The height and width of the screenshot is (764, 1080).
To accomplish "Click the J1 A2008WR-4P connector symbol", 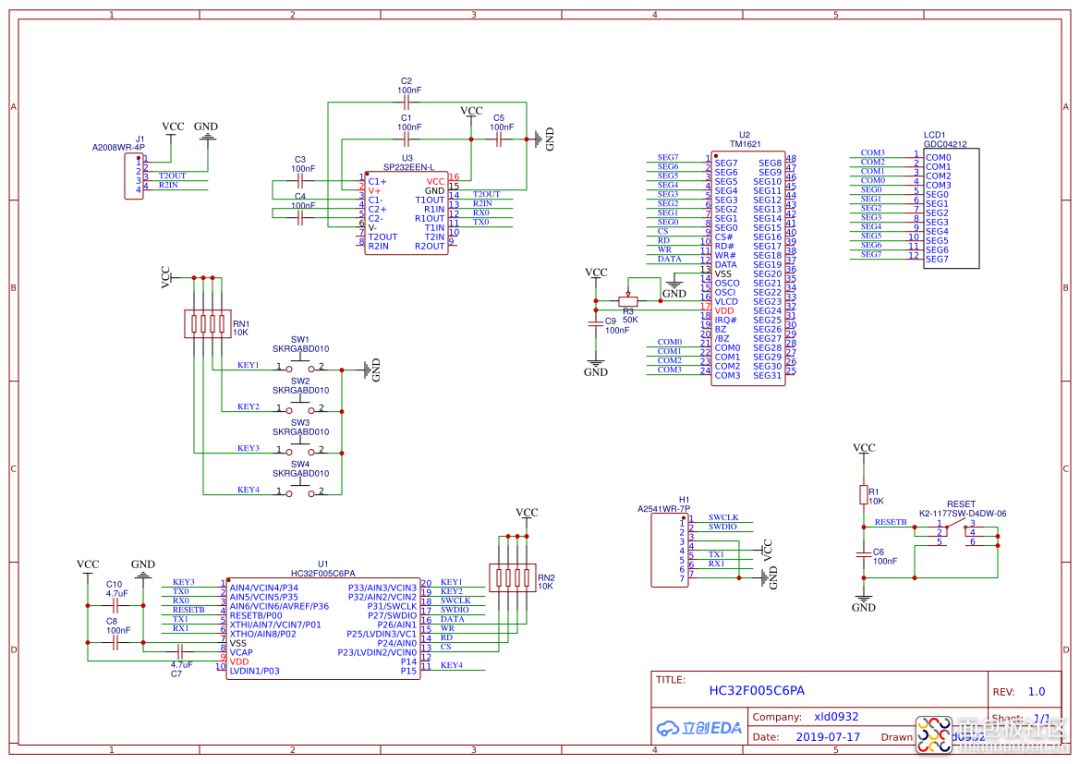I will click(x=134, y=176).
